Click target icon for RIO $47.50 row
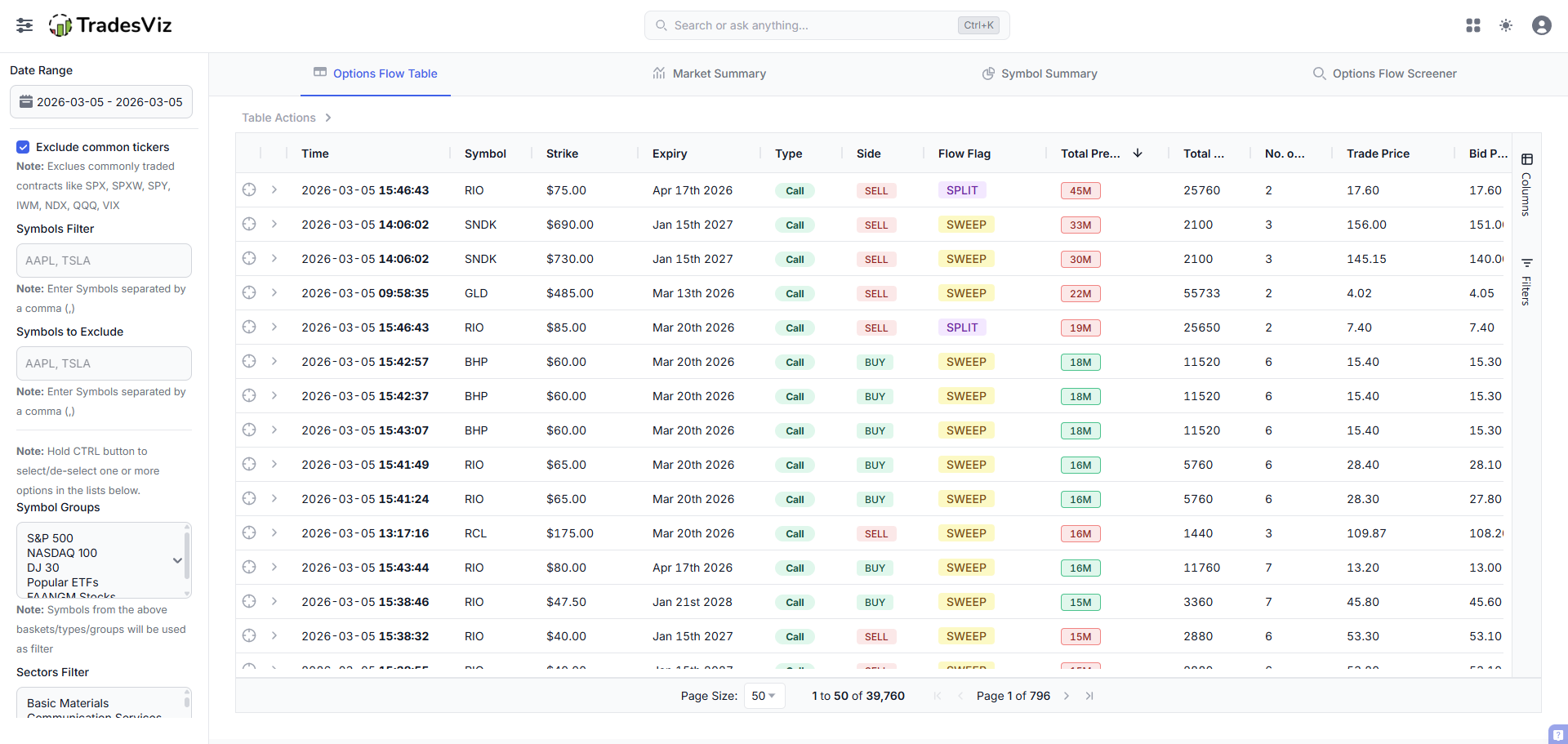Screen dimensions: 1568x744 click(x=249, y=602)
